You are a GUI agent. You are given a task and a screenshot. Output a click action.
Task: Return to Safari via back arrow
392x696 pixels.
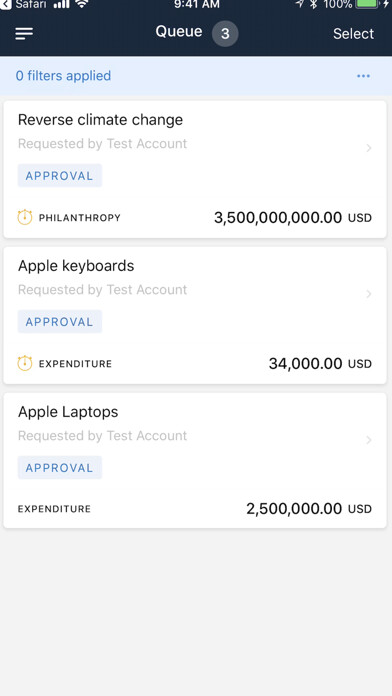(5, 4)
